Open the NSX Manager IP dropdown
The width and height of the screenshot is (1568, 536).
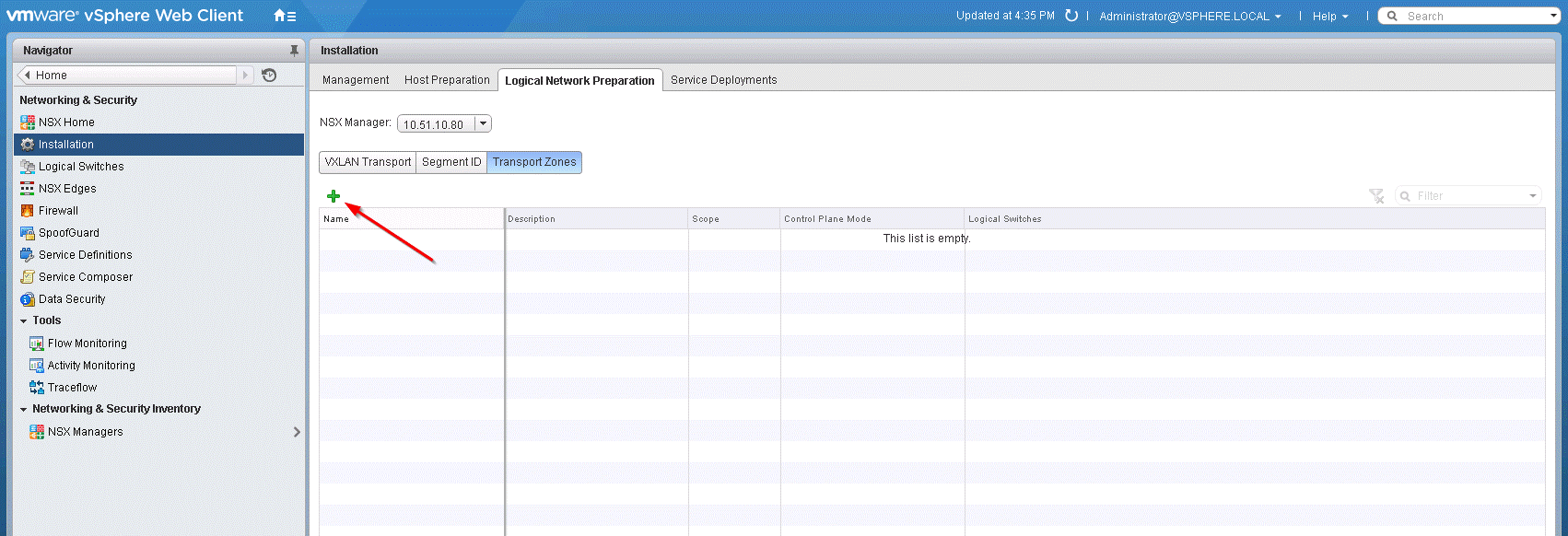(x=483, y=124)
